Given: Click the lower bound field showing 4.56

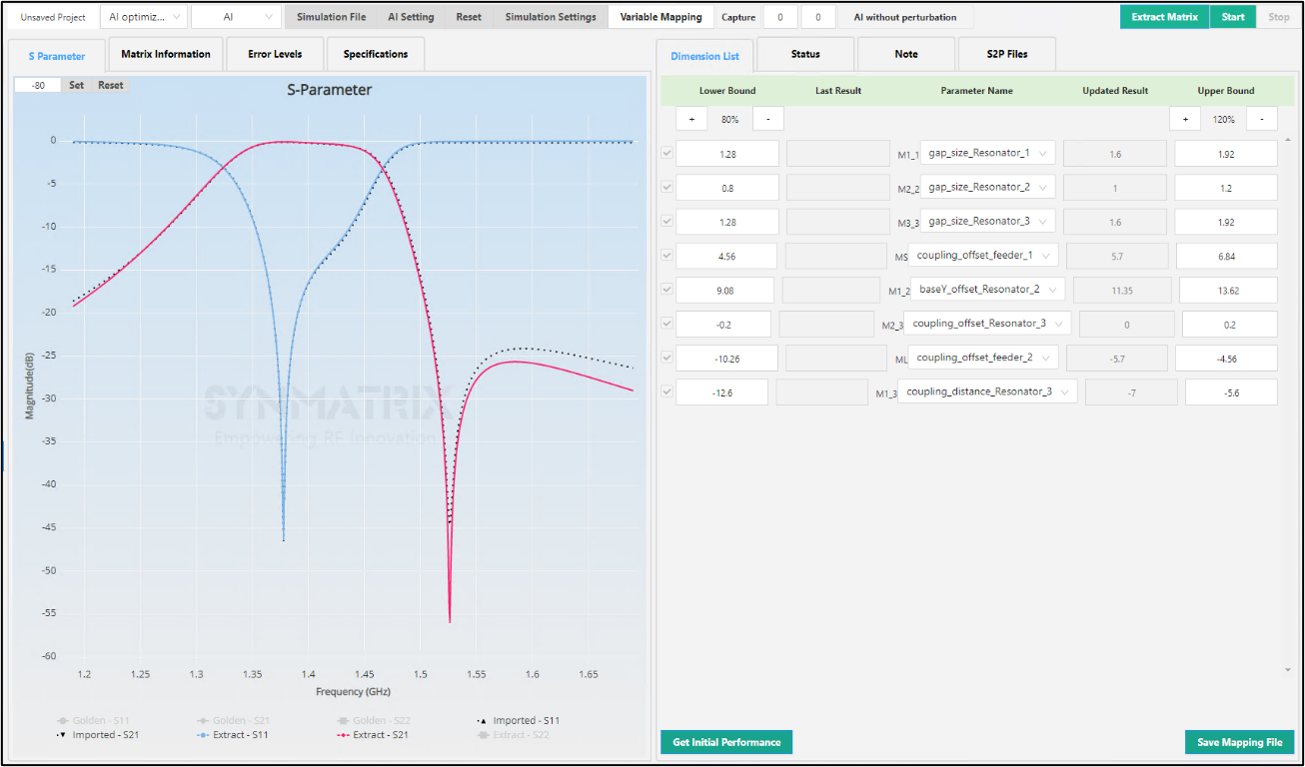Looking at the screenshot, I should (x=726, y=256).
